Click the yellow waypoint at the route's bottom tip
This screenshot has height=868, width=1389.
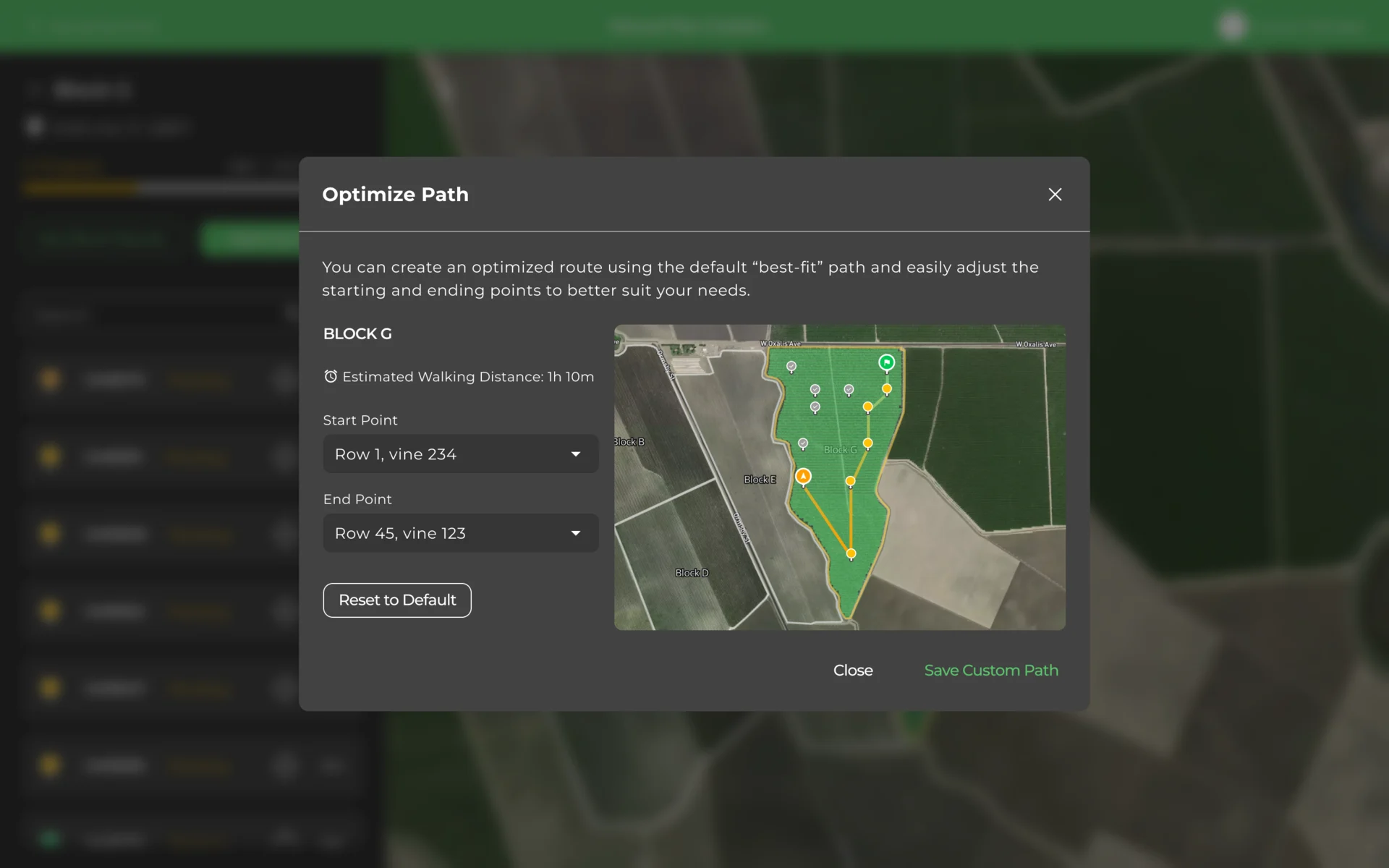point(851,554)
